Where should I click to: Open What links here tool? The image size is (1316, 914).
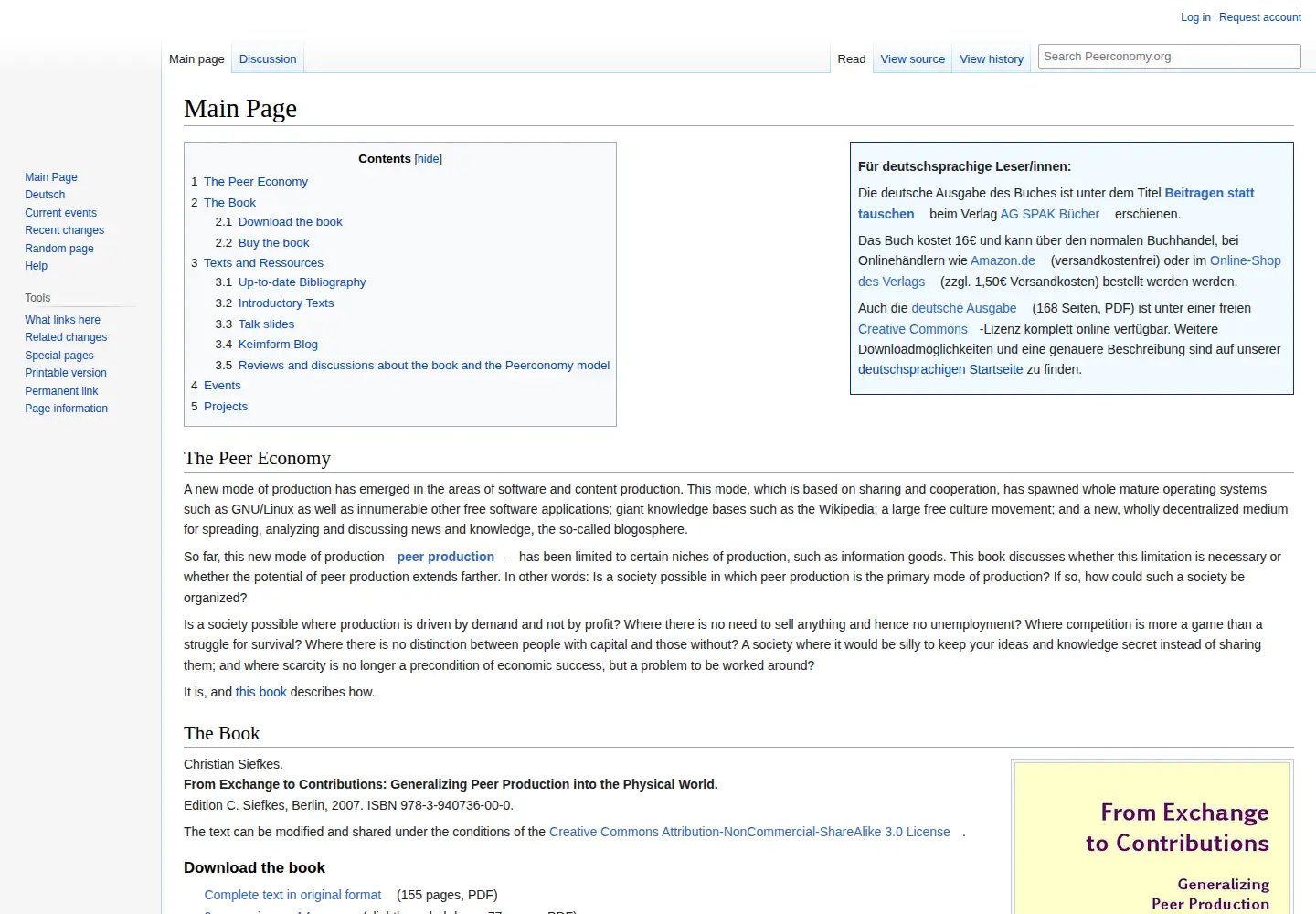coord(62,320)
